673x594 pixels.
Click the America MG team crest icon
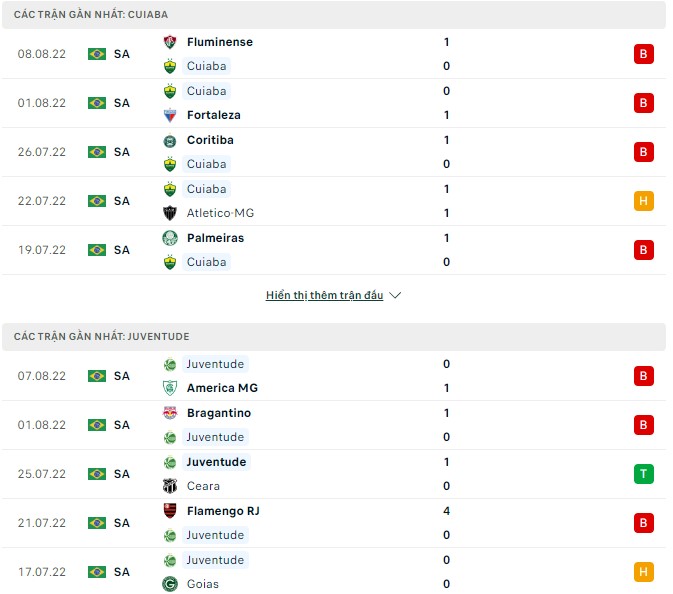[170, 388]
